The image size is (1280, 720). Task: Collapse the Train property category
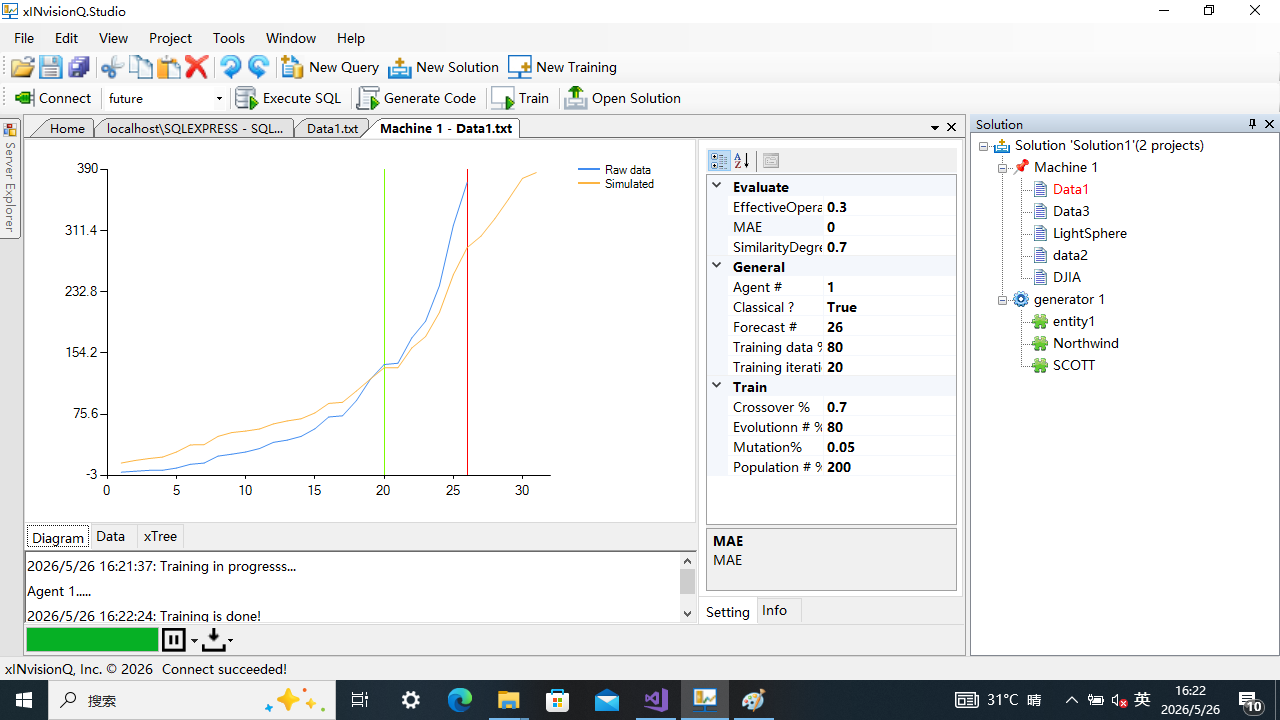(716, 386)
